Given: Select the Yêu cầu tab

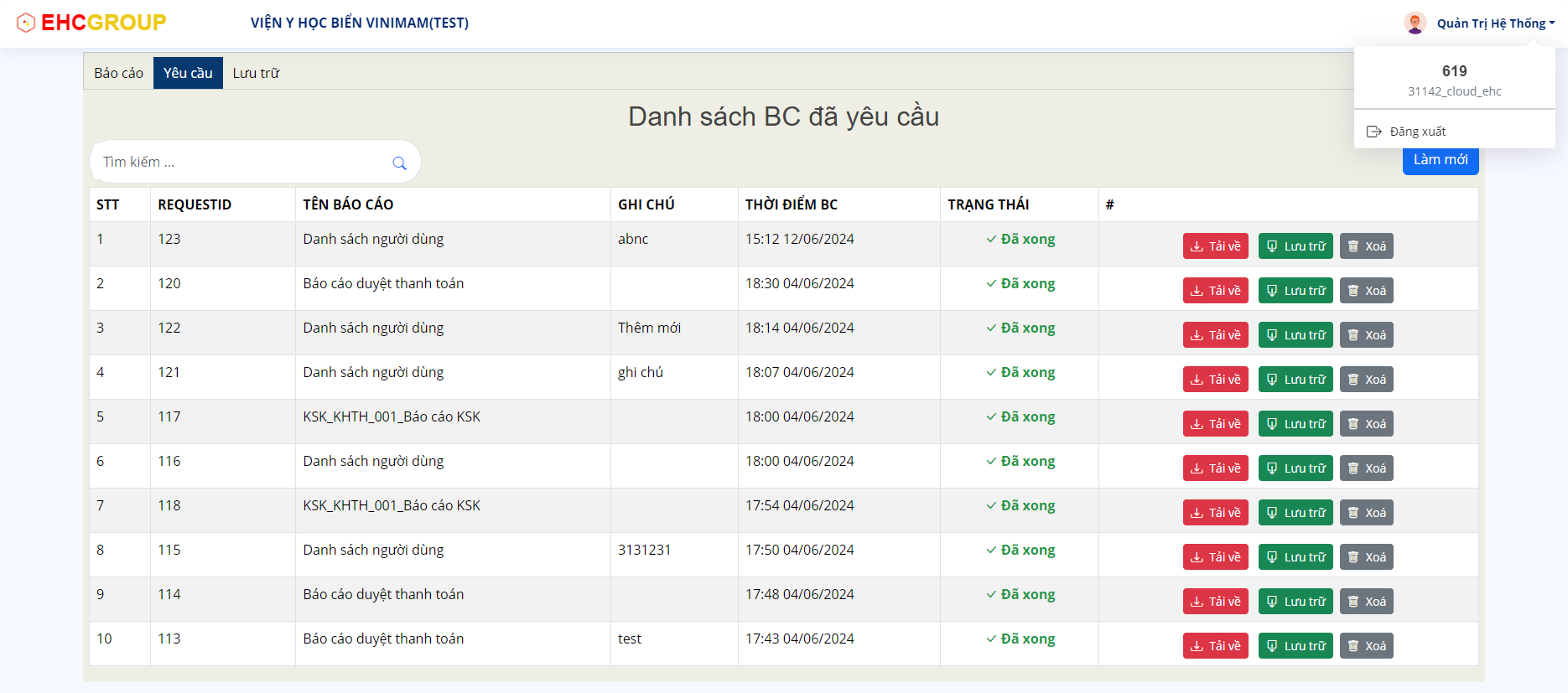Looking at the screenshot, I should 188,73.
